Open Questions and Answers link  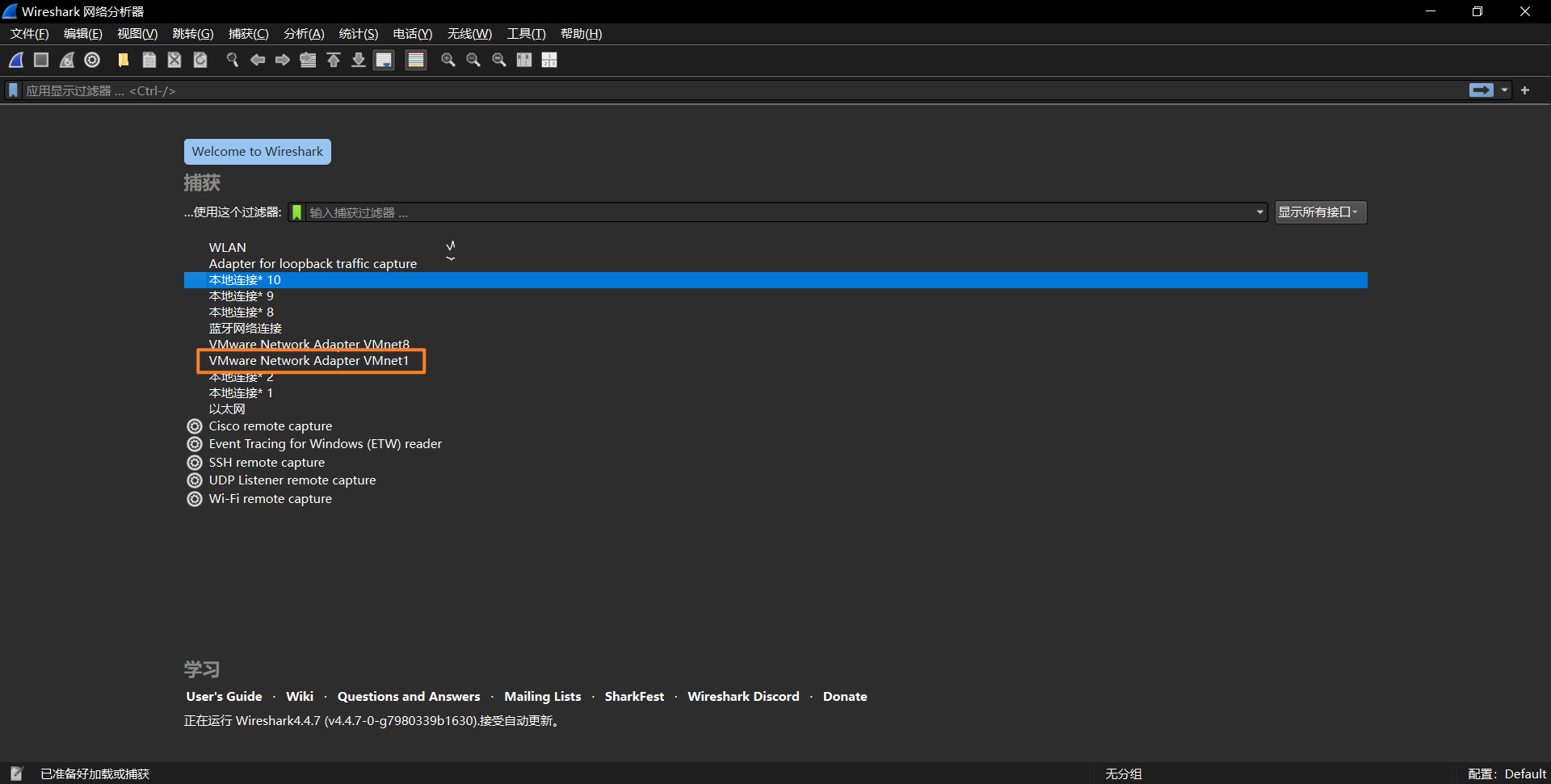409,696
